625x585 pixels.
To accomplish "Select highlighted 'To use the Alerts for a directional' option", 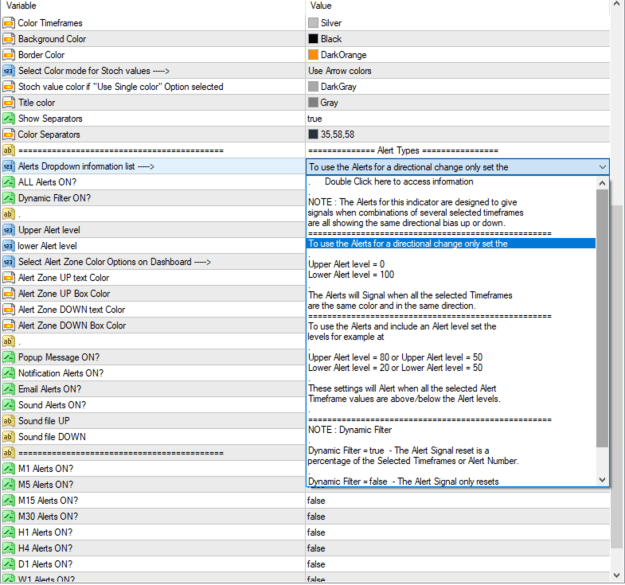I will tap(451, 243).
